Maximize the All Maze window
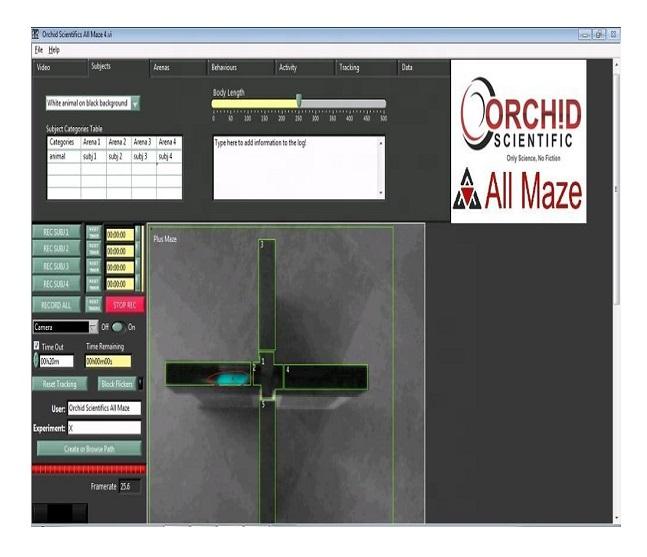The image size is (647, 557). coord(599,35)
